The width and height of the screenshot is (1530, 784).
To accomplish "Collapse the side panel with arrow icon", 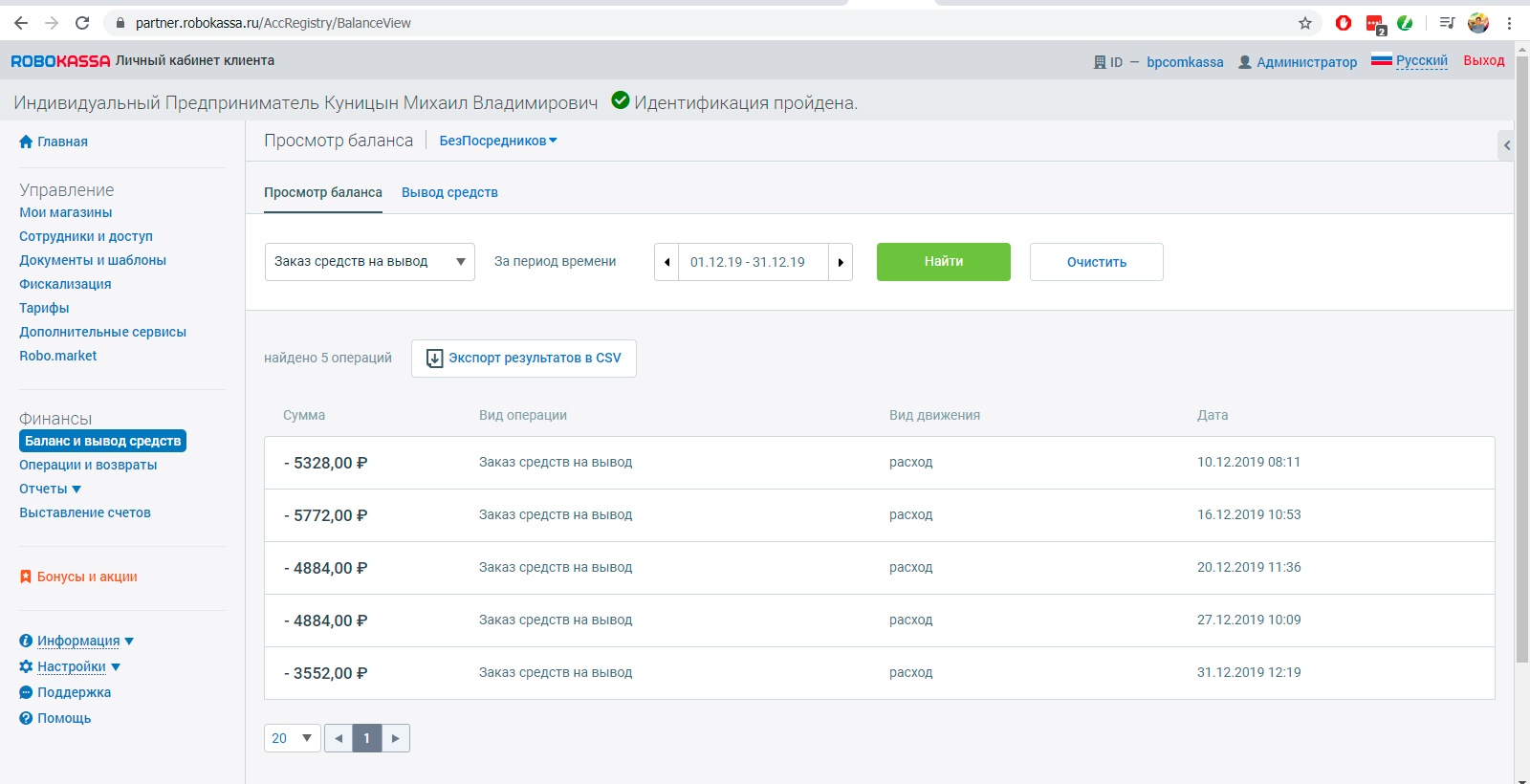I will tap(1506, 145).
